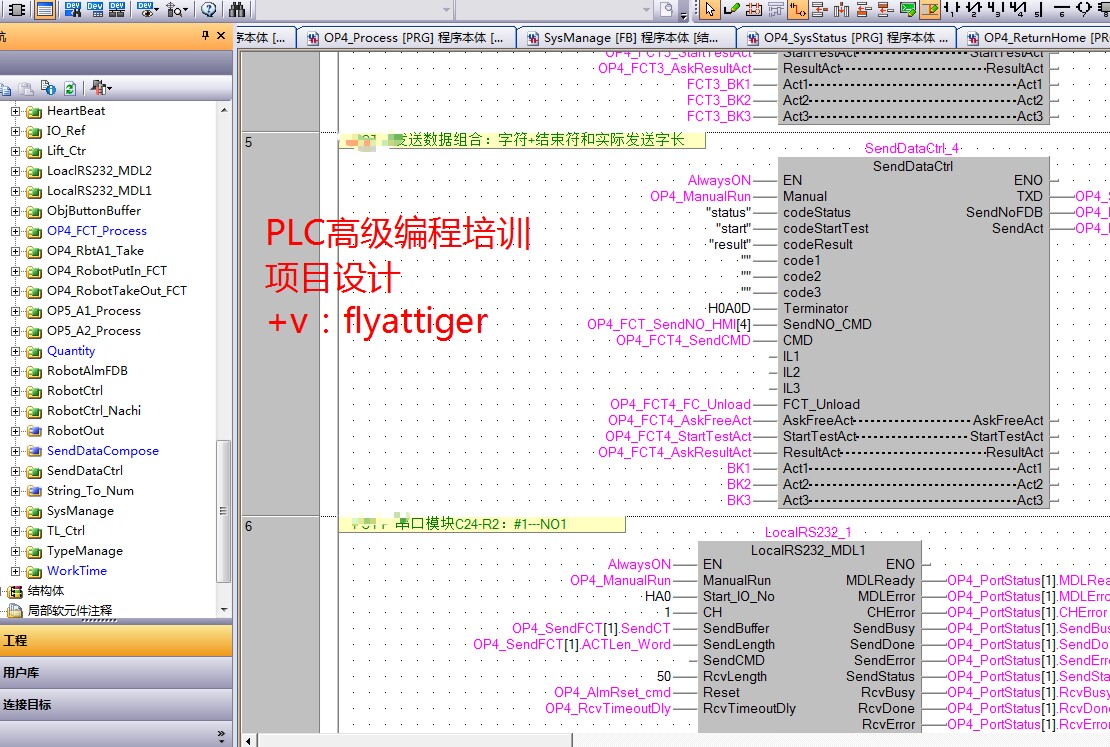Screen dimensions: 1110x747
Task: Select the horizontal line tool numbered 6
Action: [x=1061, y=9]
